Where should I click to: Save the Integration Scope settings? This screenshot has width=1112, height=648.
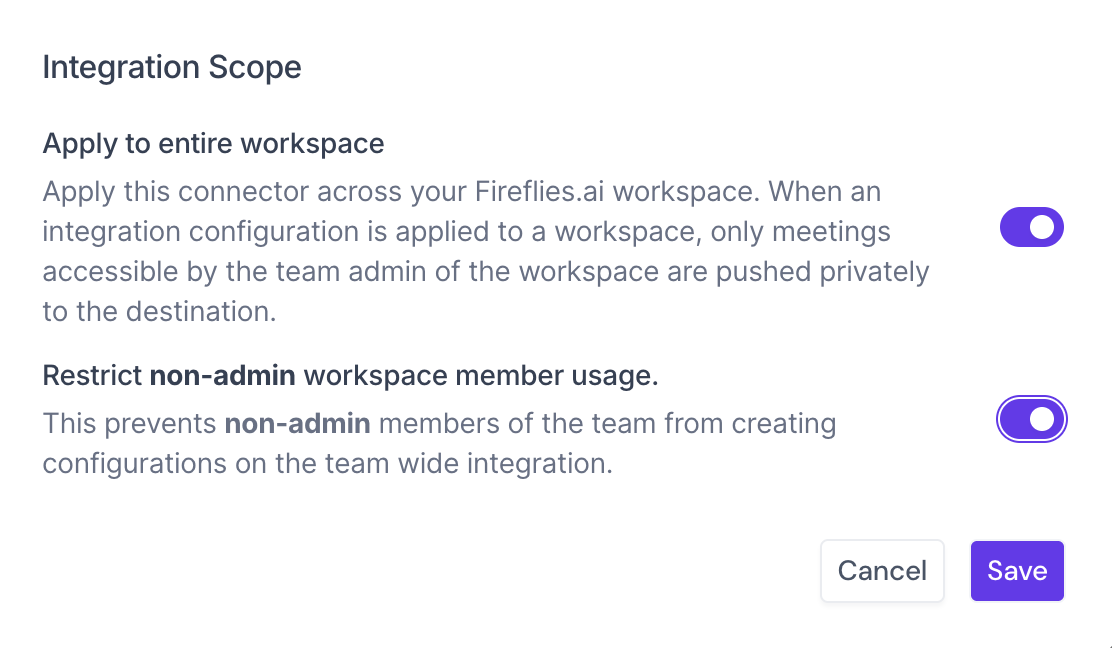(x=1017, y=571)
